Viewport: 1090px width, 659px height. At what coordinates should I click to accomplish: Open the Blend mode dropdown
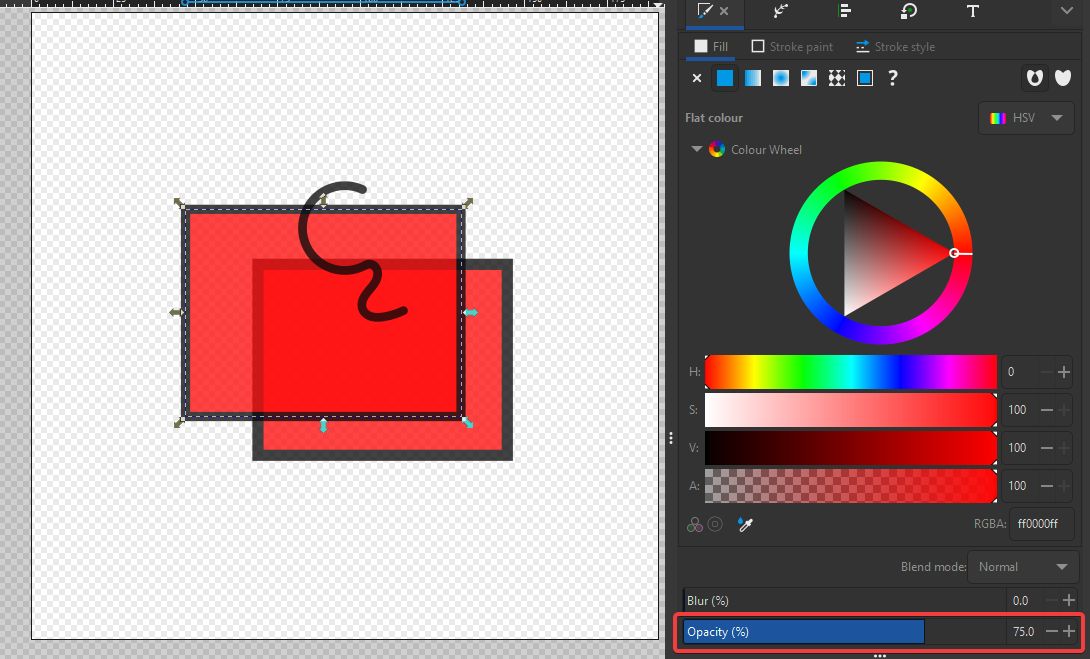click(1021, 567)
